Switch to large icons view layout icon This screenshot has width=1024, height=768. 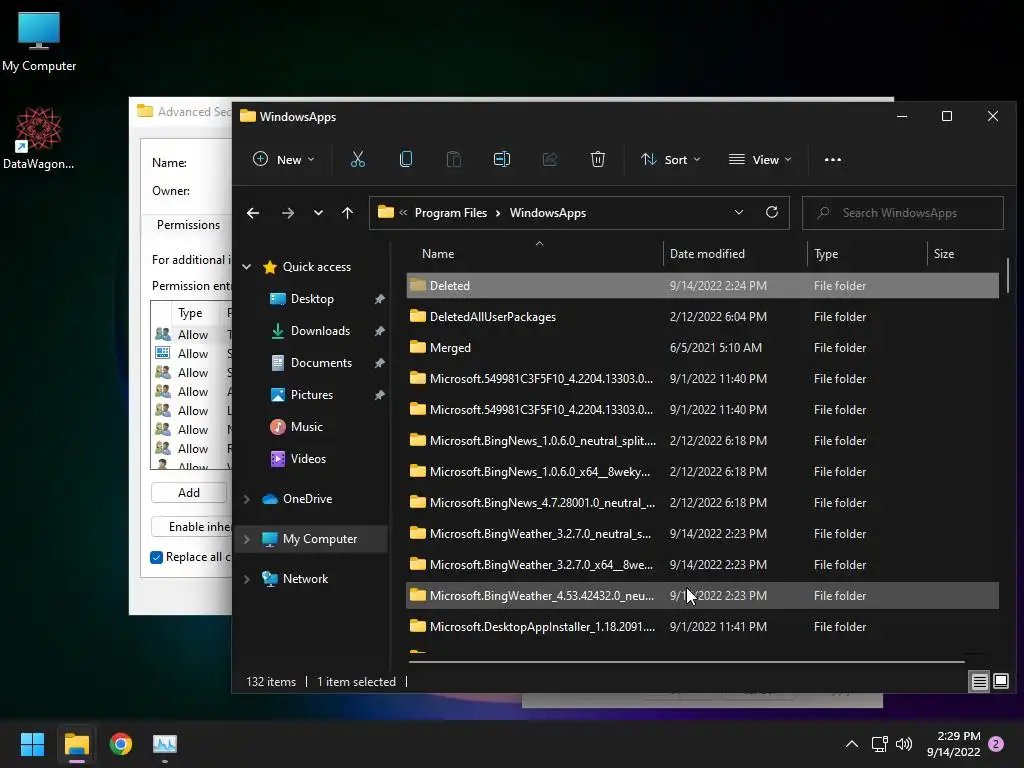[1001, 681]
